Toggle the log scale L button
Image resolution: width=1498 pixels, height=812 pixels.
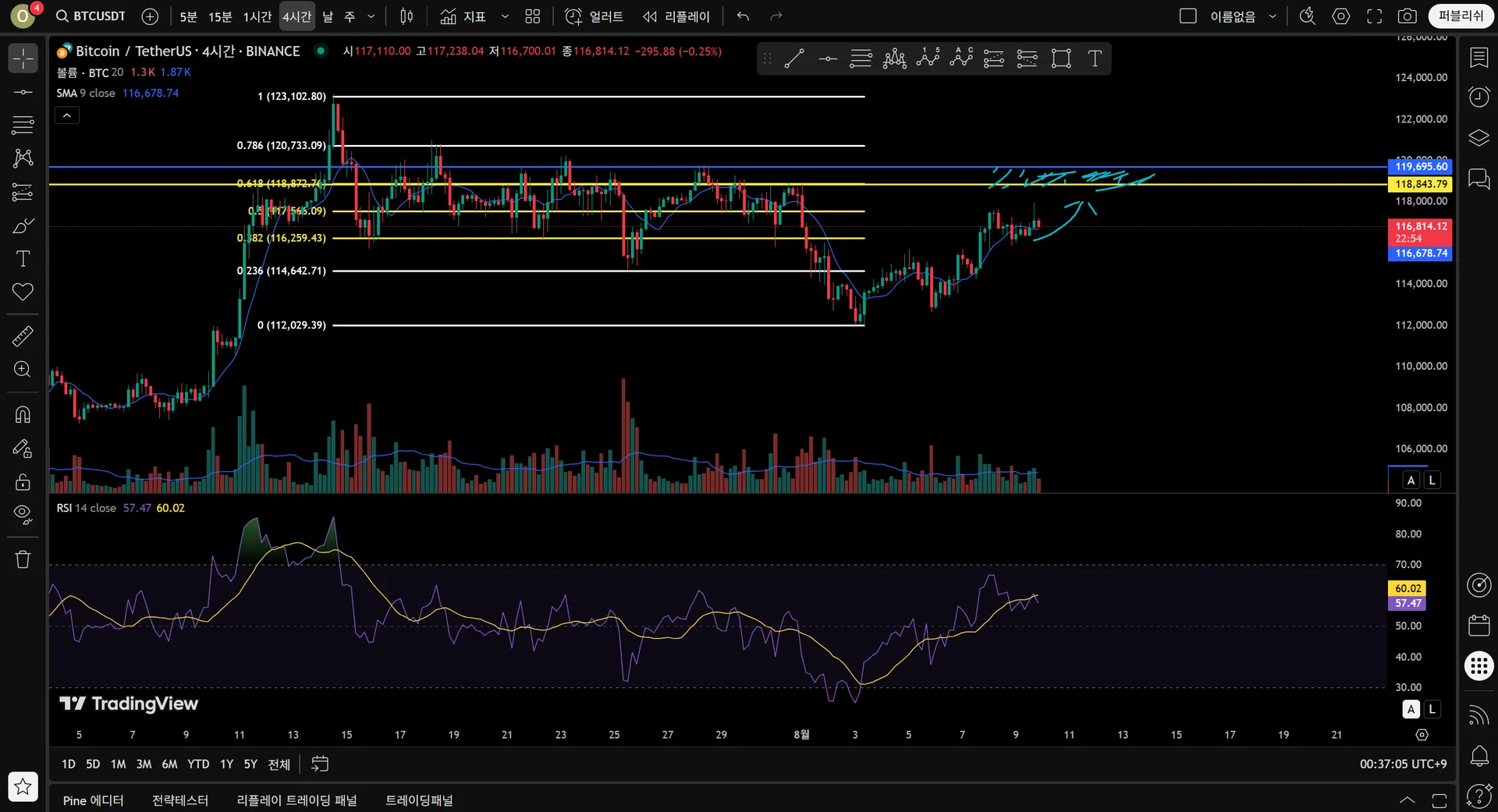pyautogui.click(x=1432, y=480)
